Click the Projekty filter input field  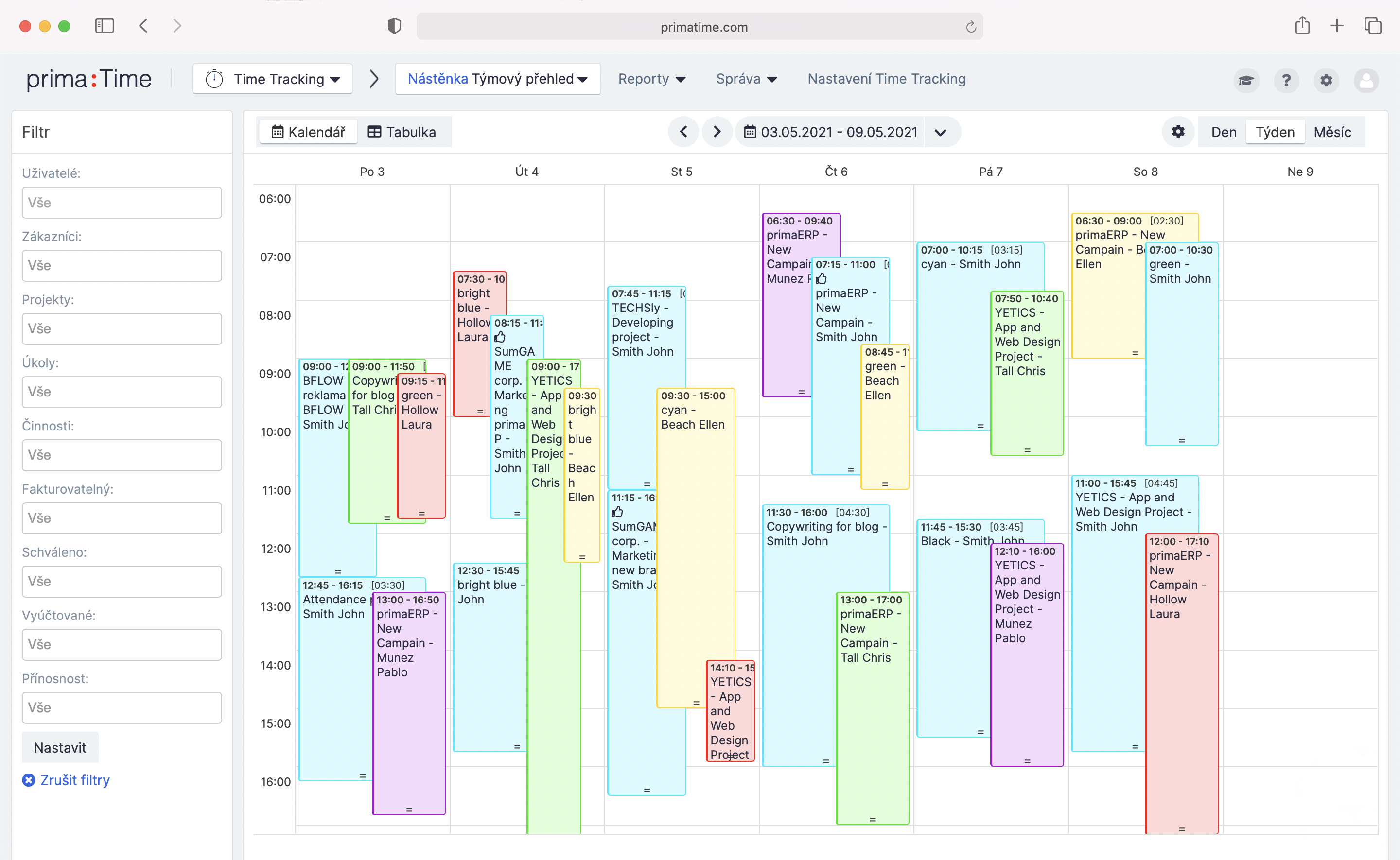[122, 329]
